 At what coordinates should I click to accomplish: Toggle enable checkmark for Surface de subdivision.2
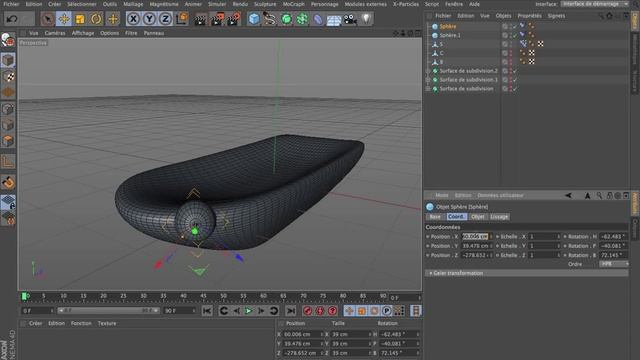click(x=515, y=71)
